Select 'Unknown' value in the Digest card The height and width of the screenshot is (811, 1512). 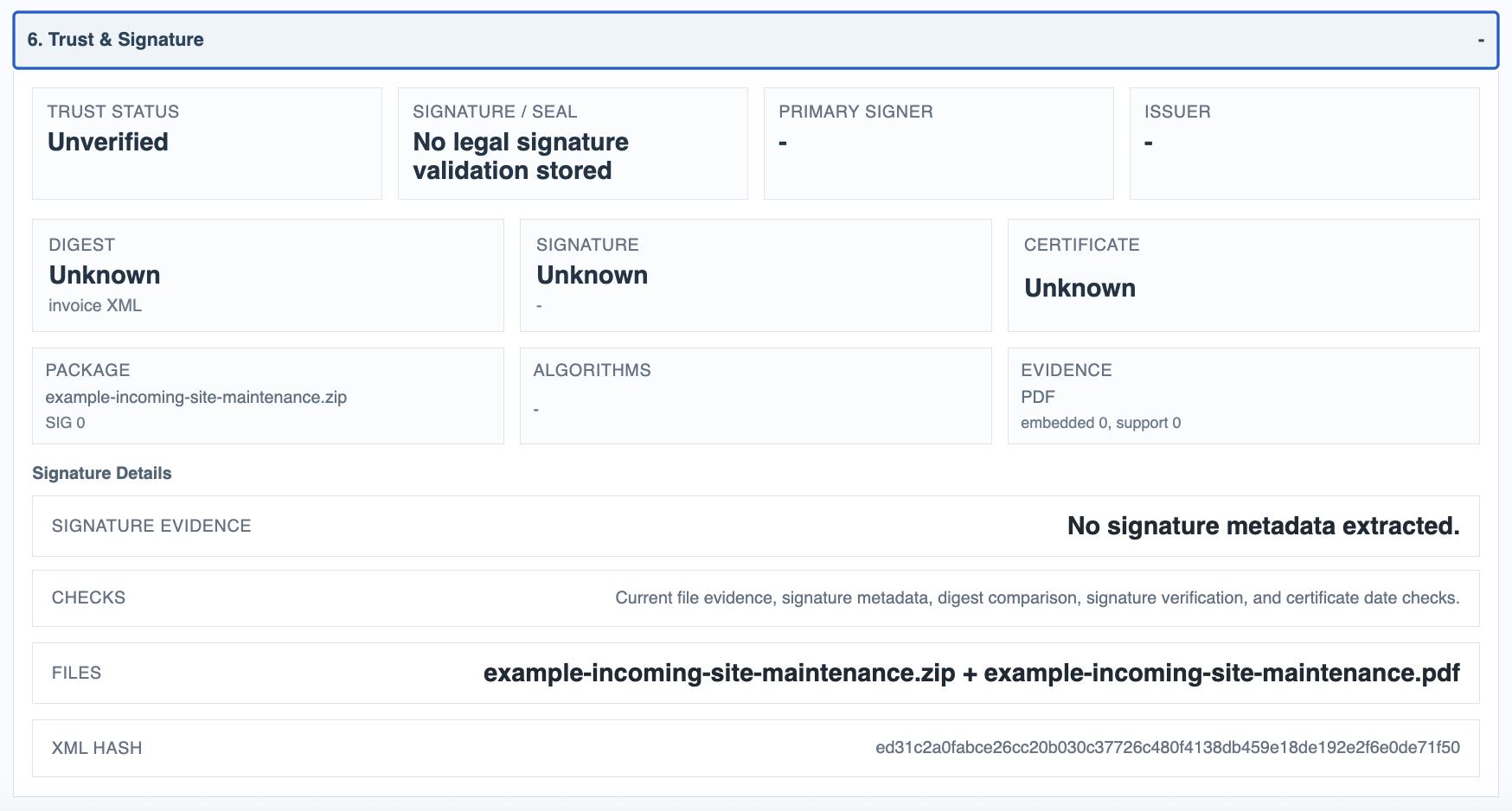pyautogui.click(x=105, y=275)
